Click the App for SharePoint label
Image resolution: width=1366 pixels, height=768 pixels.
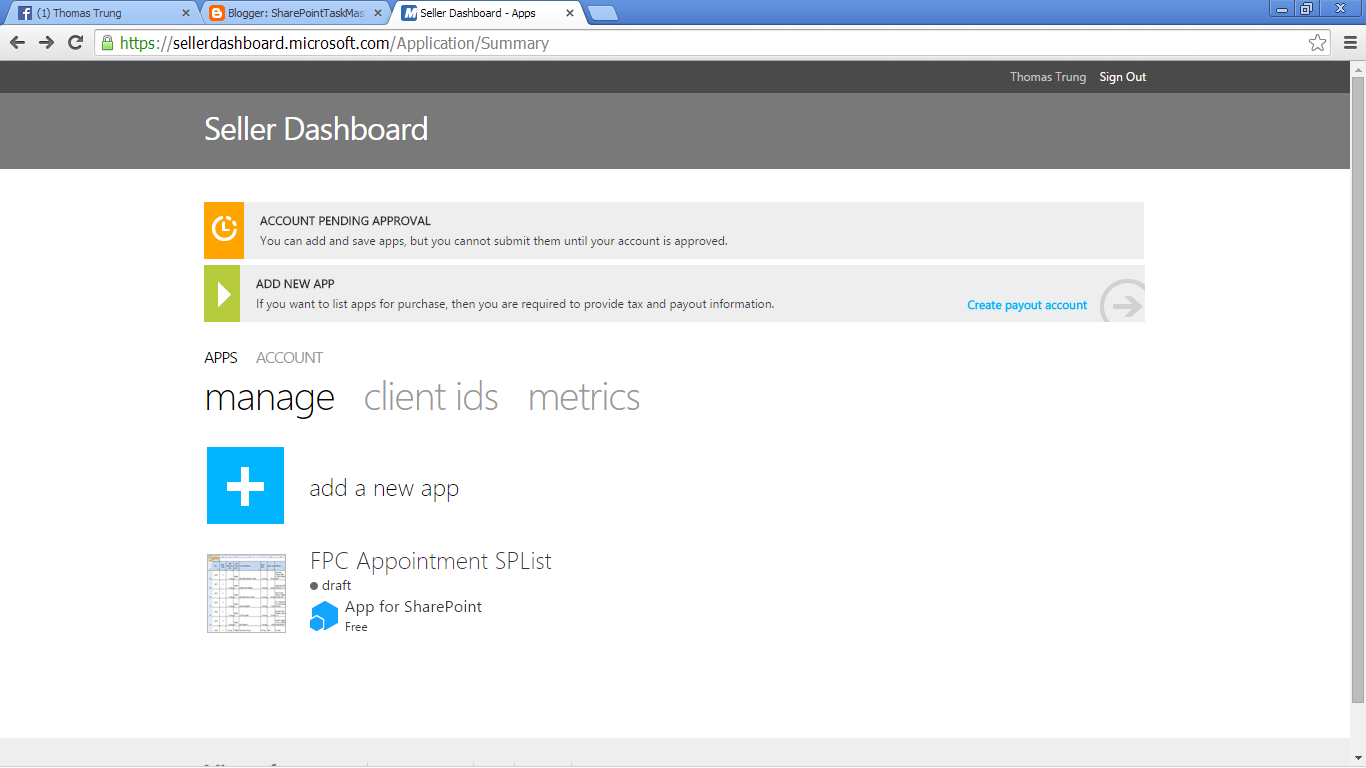(x=413, y=606)
